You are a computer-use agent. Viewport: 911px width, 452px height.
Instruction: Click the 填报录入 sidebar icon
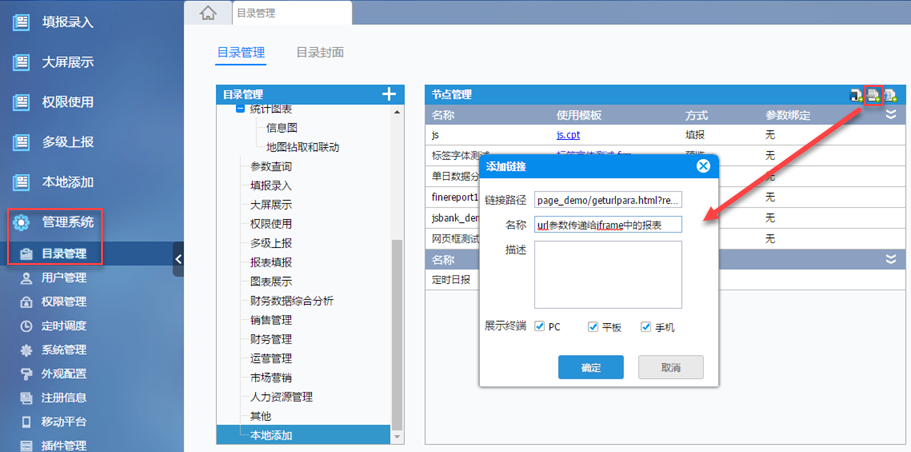pos(21,23)
